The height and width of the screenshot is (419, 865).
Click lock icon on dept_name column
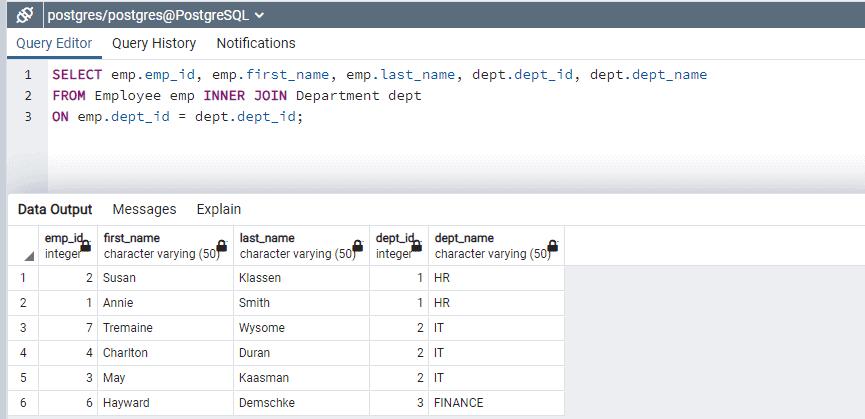click(552, 246)
